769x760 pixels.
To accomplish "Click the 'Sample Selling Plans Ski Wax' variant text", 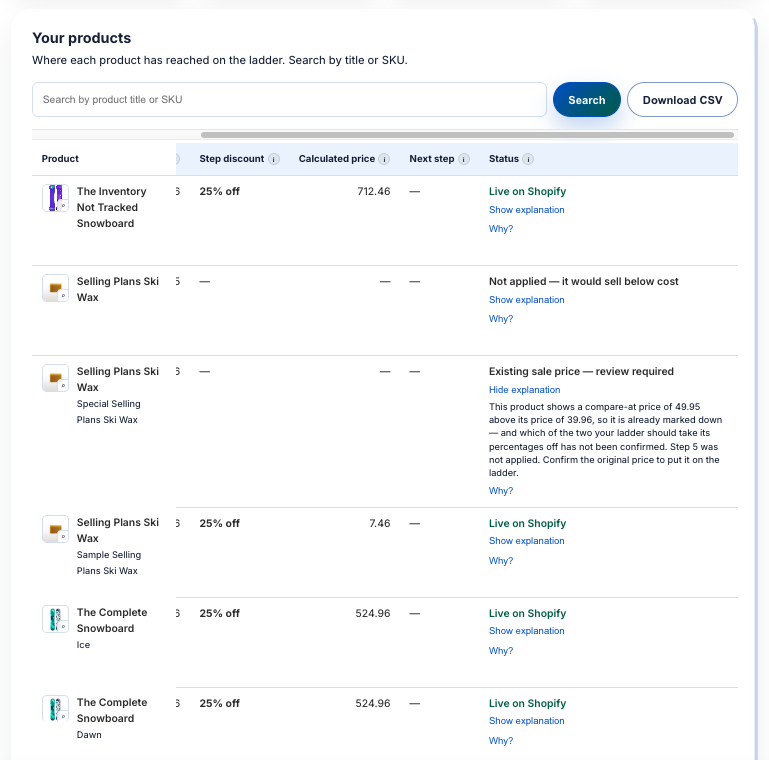I will pyautogui.click(x=108, y=563).
